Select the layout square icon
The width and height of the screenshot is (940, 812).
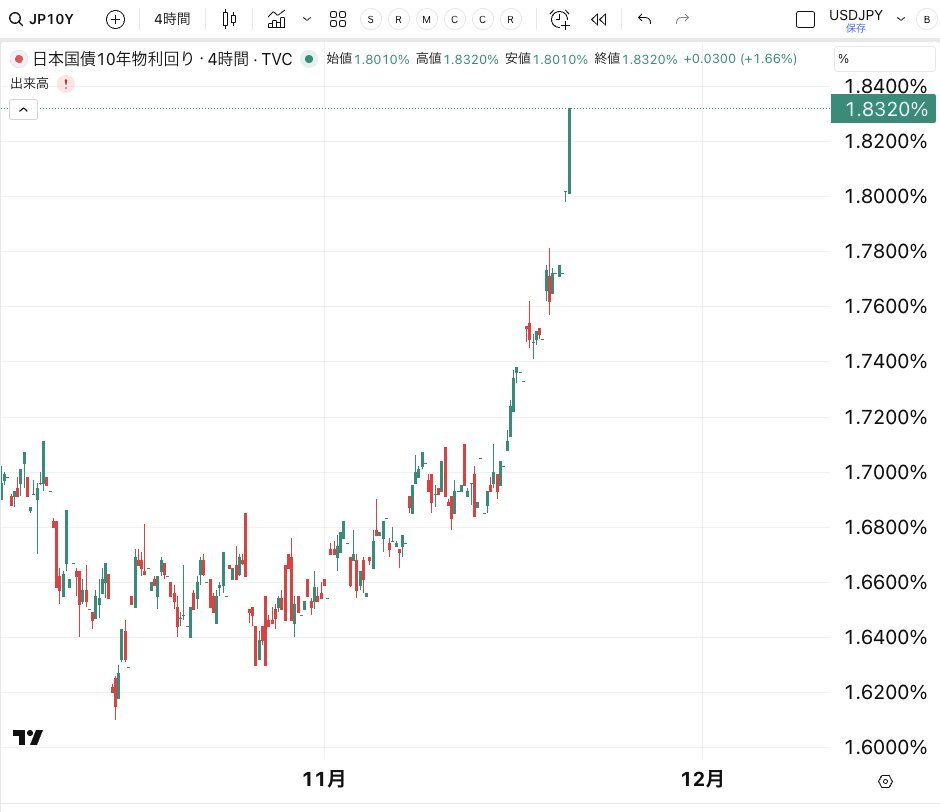(805, 20)
